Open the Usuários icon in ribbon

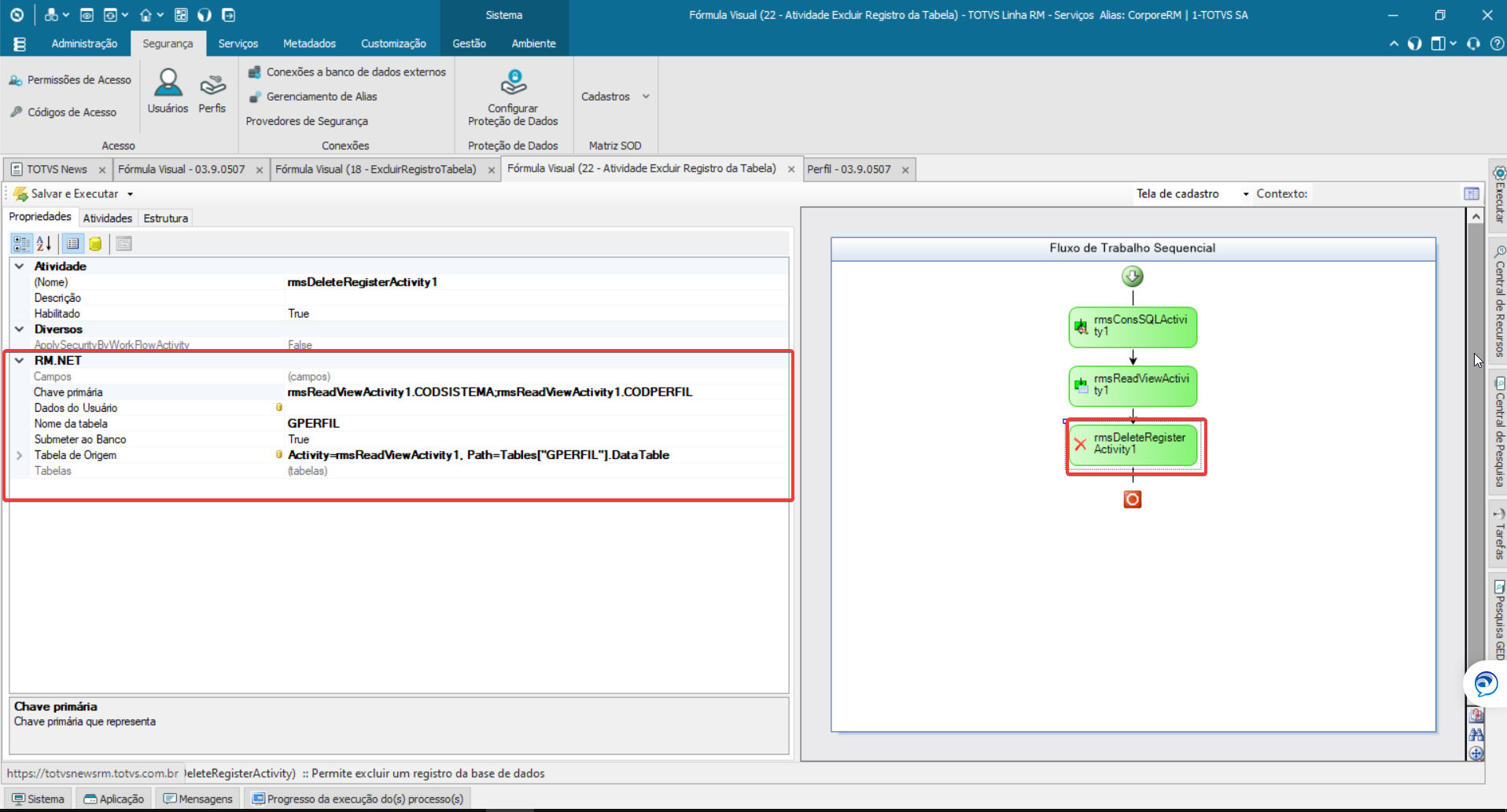pos(168,91)
